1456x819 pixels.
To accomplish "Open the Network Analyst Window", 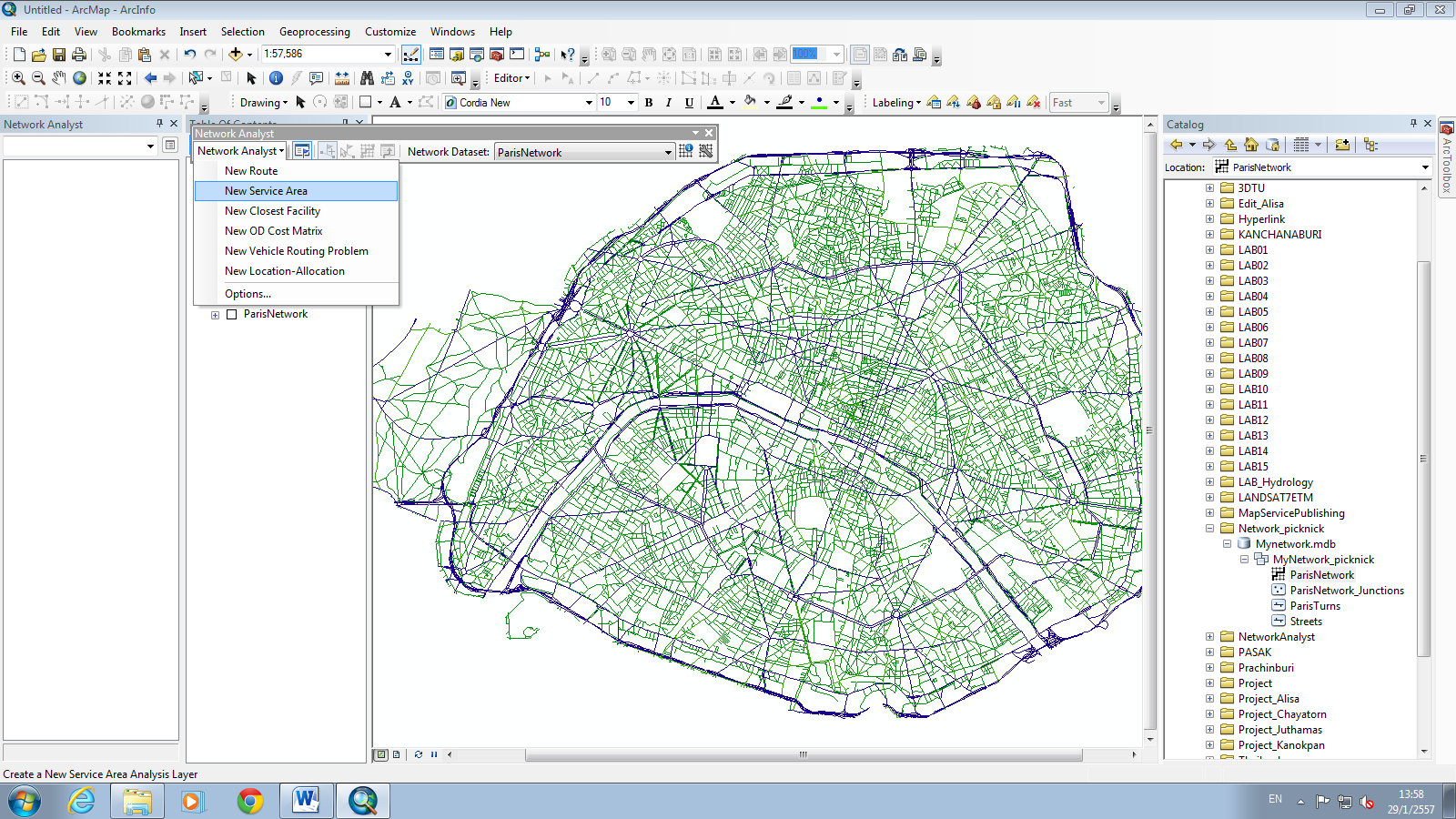I will coord(300,151).
